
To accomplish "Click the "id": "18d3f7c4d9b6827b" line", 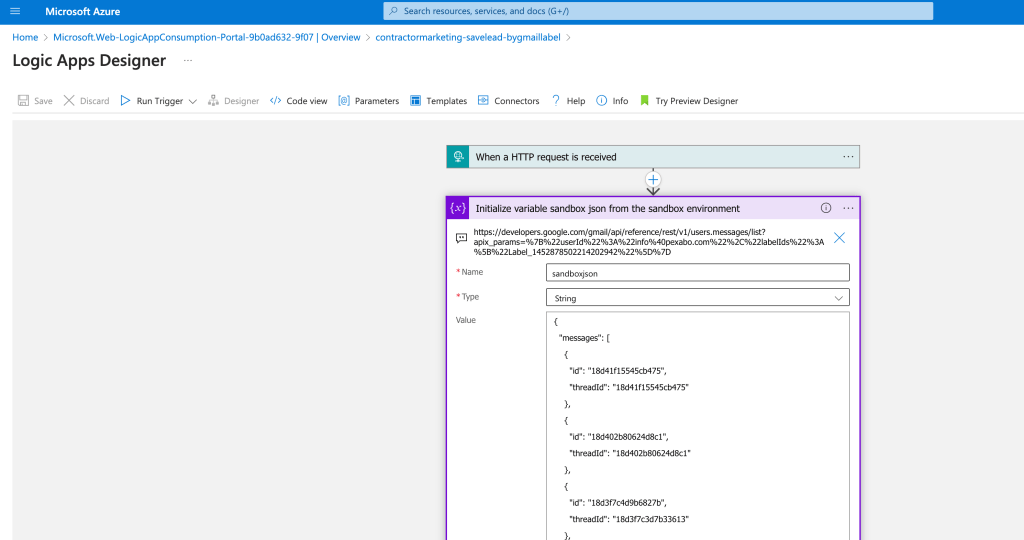I will 617,503.
